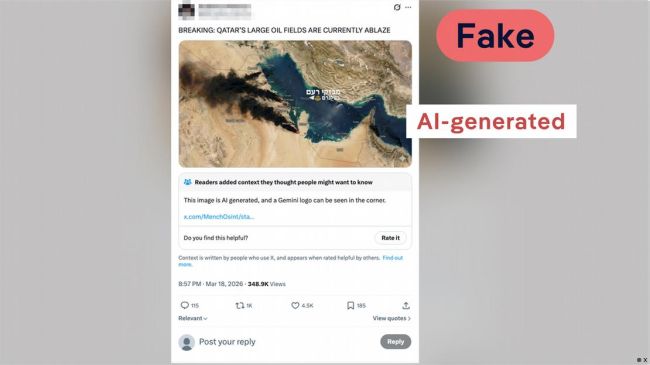
Task: Click the repost arrows icon
Action: [x=240, y=306]
